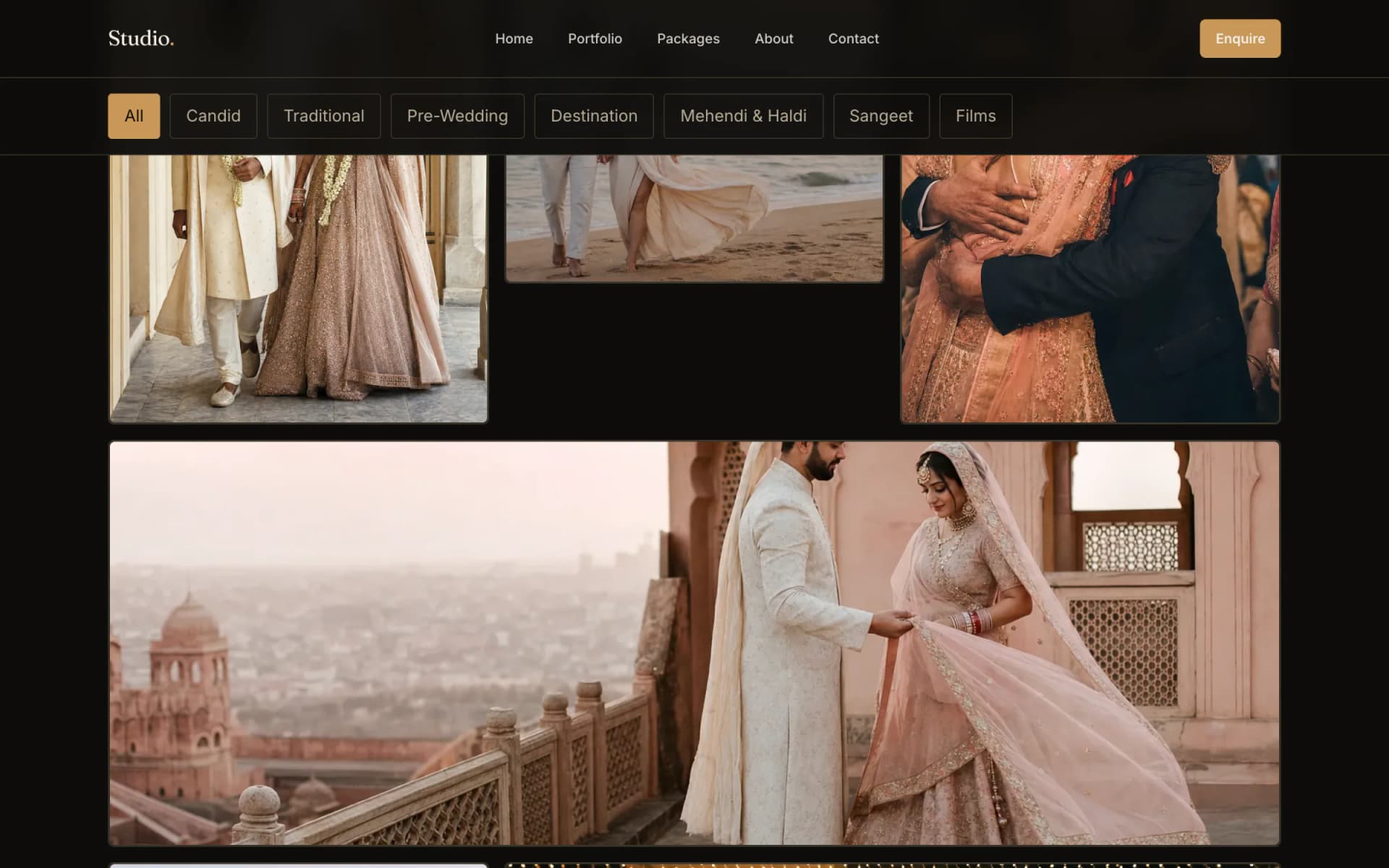
Task: Filter by Mehendi & Haldi
Action: (x=743, y=116)
